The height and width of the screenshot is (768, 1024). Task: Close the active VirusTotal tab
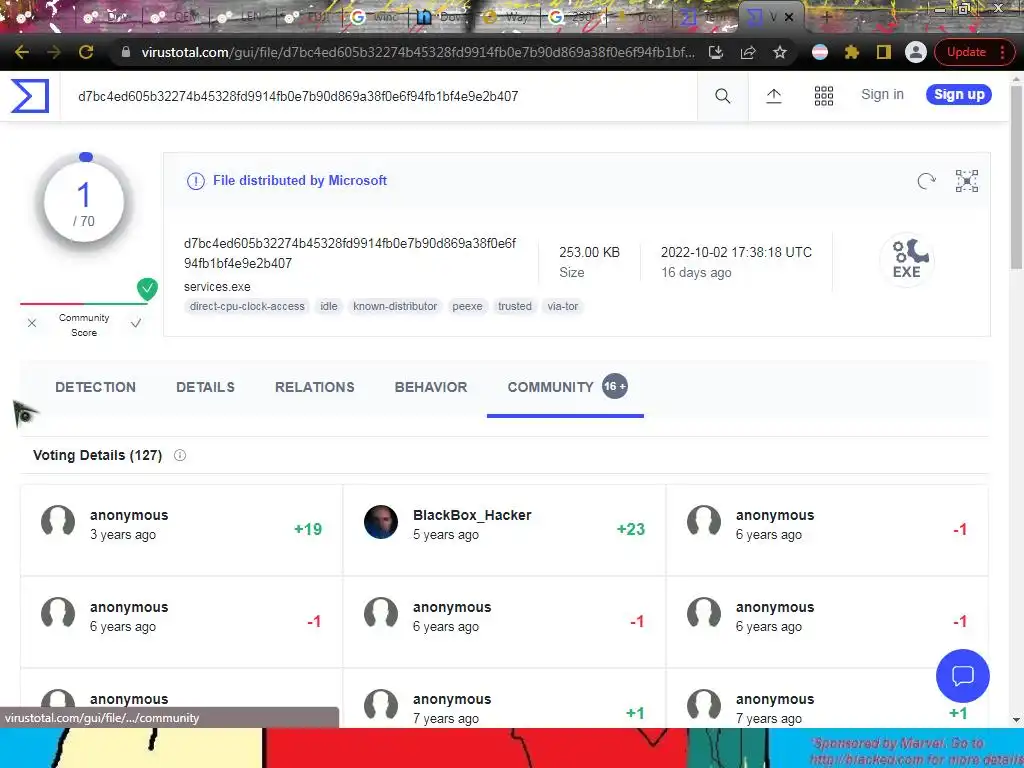click(789, 17)
